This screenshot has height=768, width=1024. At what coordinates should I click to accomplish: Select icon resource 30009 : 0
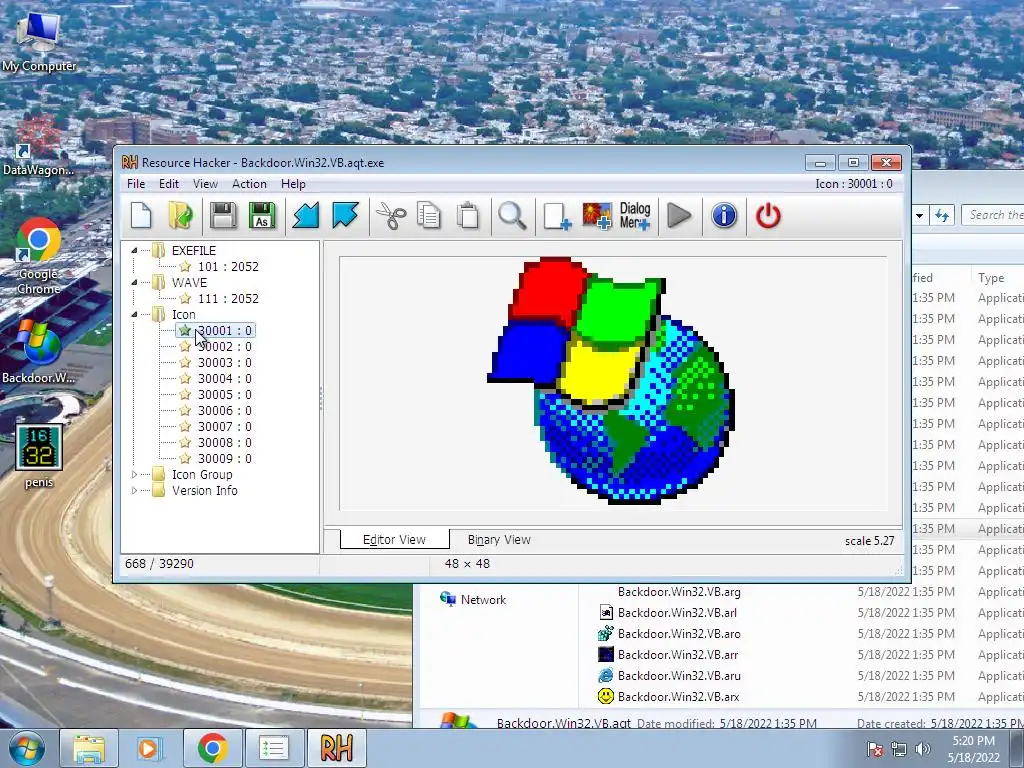tap(225, 458)
